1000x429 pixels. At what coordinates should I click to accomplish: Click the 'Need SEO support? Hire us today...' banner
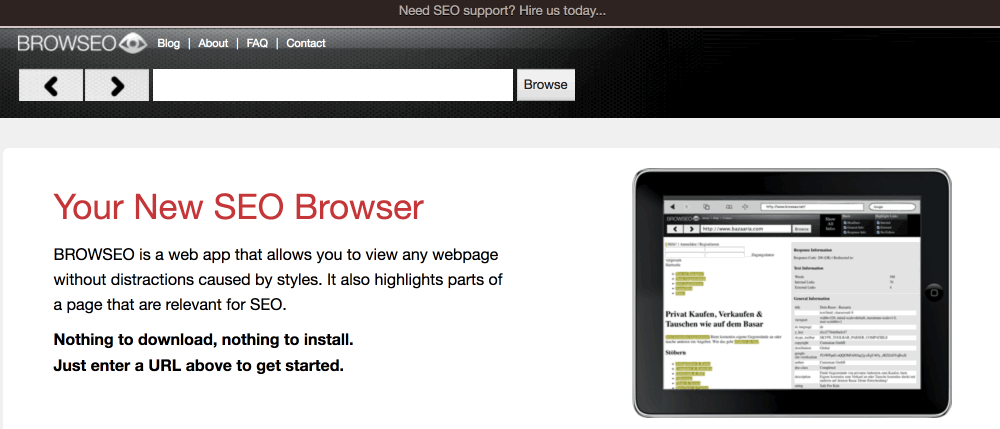pos(502,11)
